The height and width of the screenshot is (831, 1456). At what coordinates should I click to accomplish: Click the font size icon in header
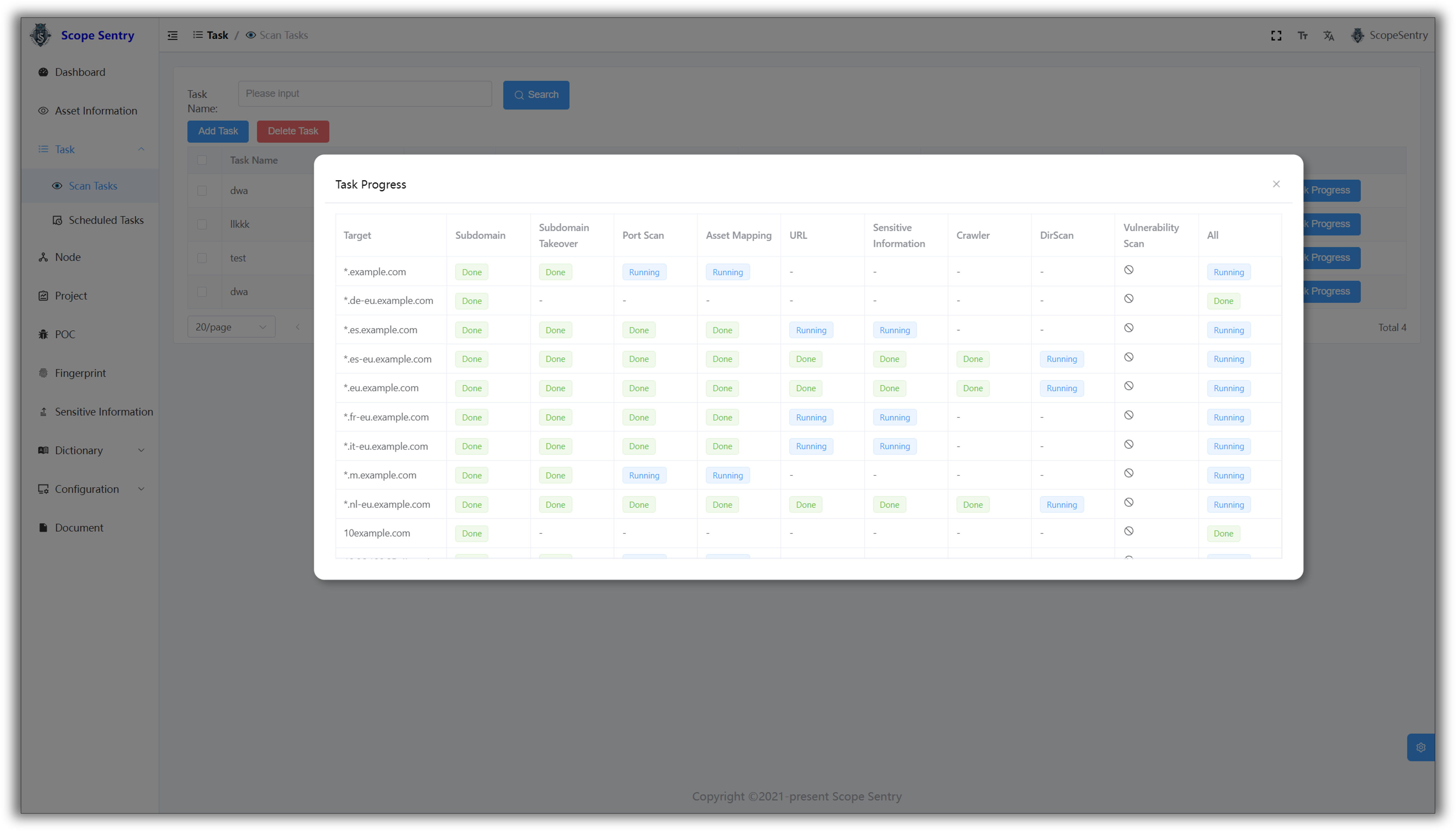pos(1302,35)
